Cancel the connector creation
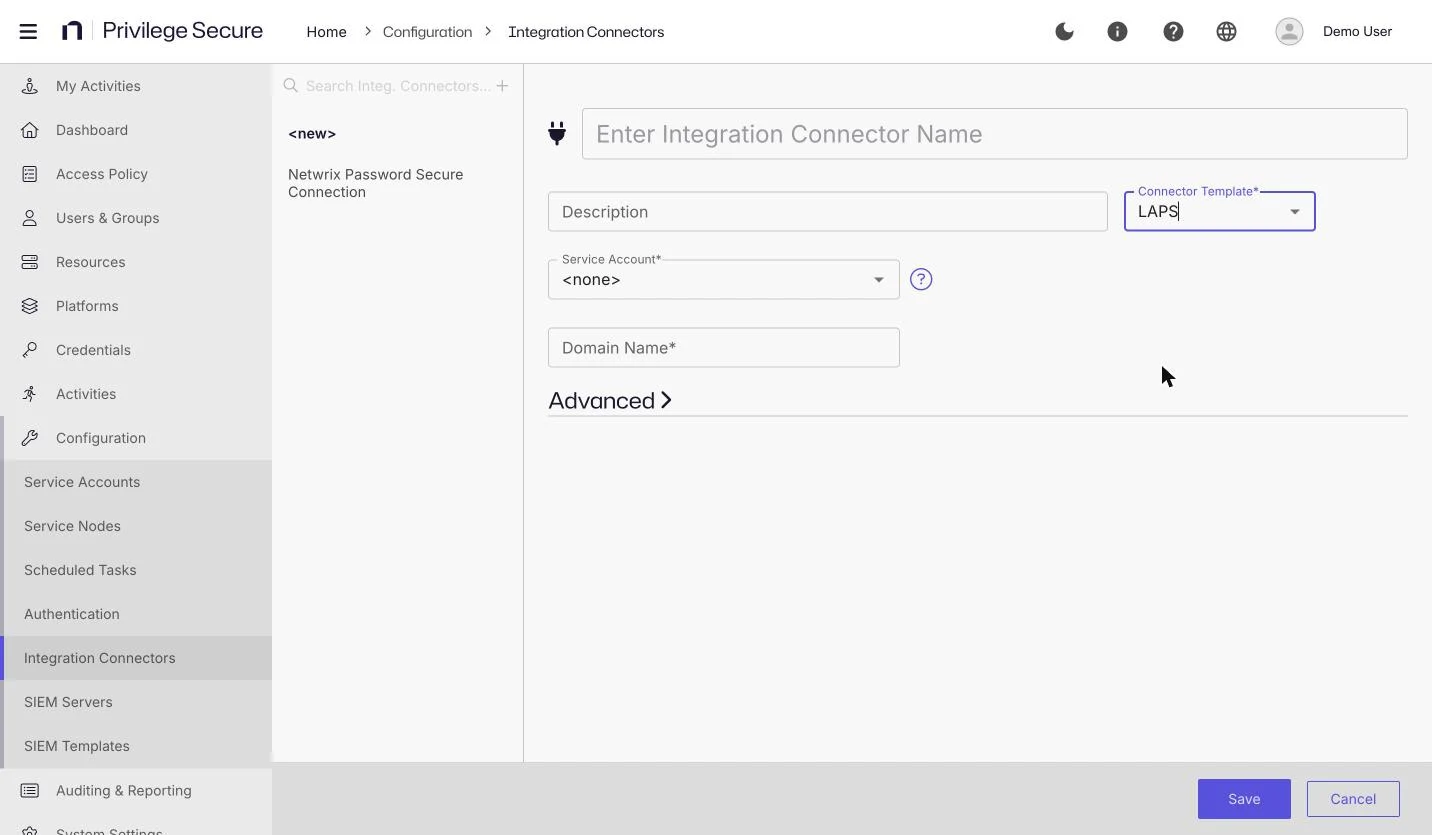This screenshot has height=835, width=1432. tap(1353, 799)
